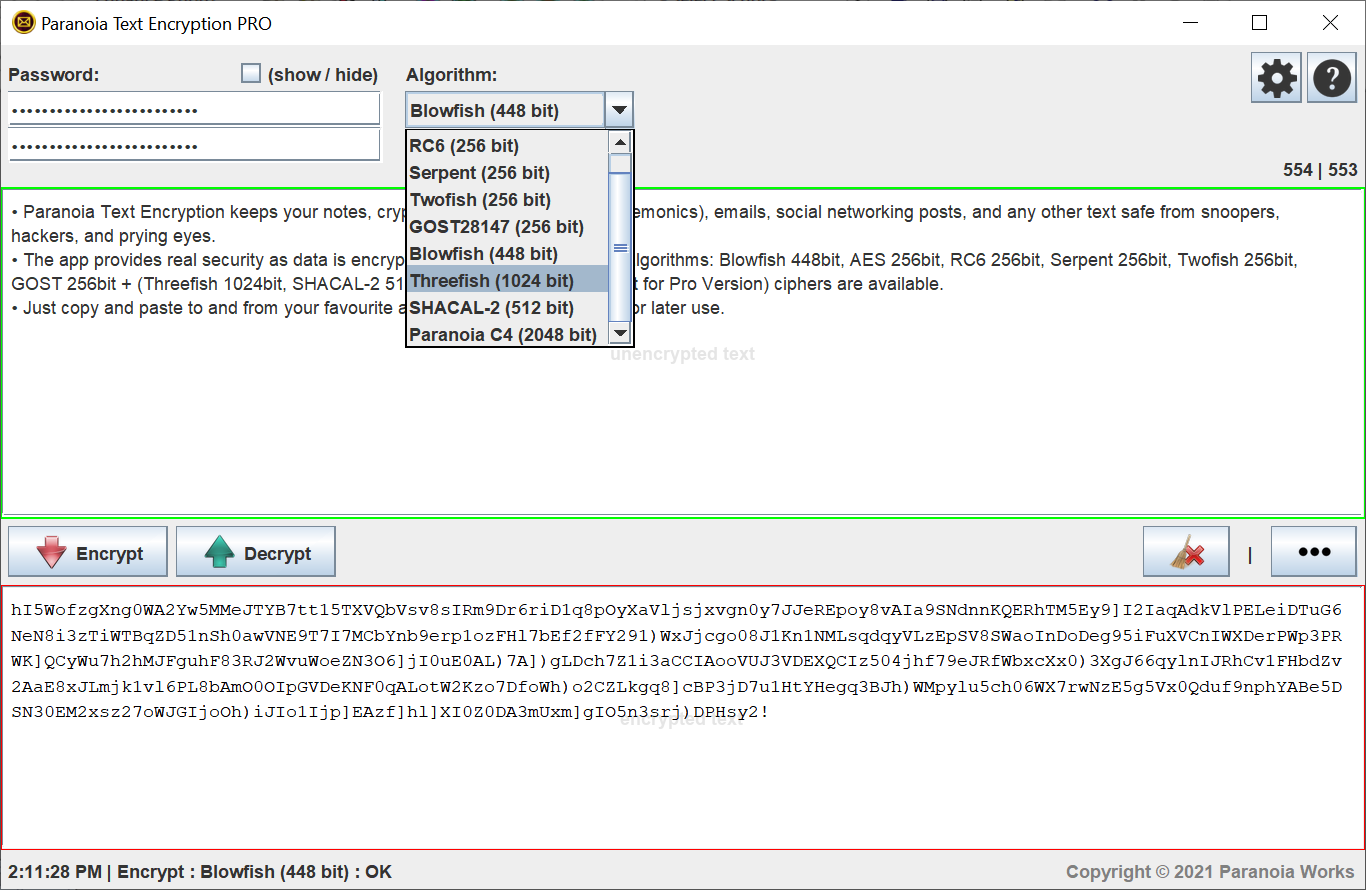Pick Threefish (1024 bit) in list
This screenshot has height=890, width=1366.
pyautogui.click(x=507, y=281)
